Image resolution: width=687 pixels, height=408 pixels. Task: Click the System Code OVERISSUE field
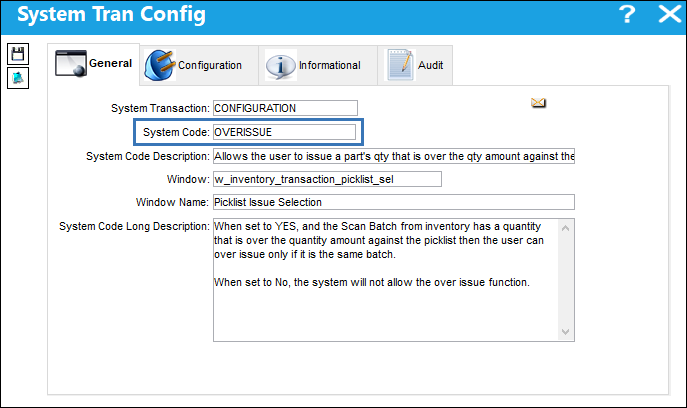tap(284, 132)
